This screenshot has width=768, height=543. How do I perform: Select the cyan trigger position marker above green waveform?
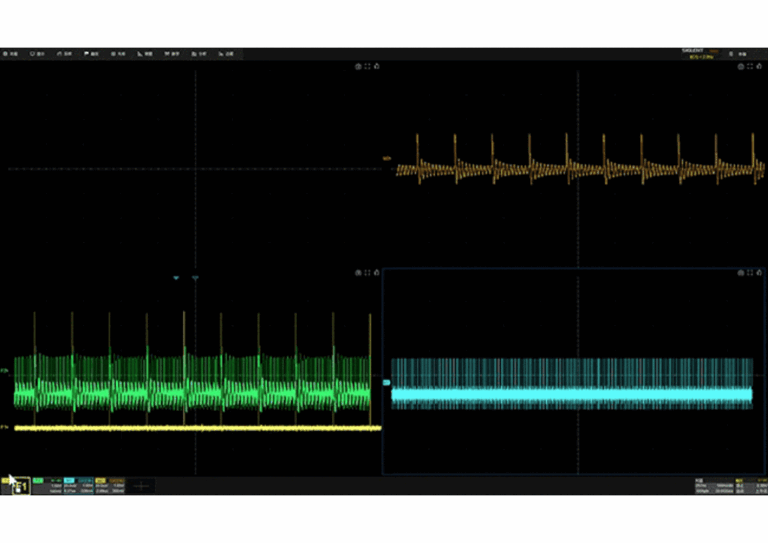177,278
